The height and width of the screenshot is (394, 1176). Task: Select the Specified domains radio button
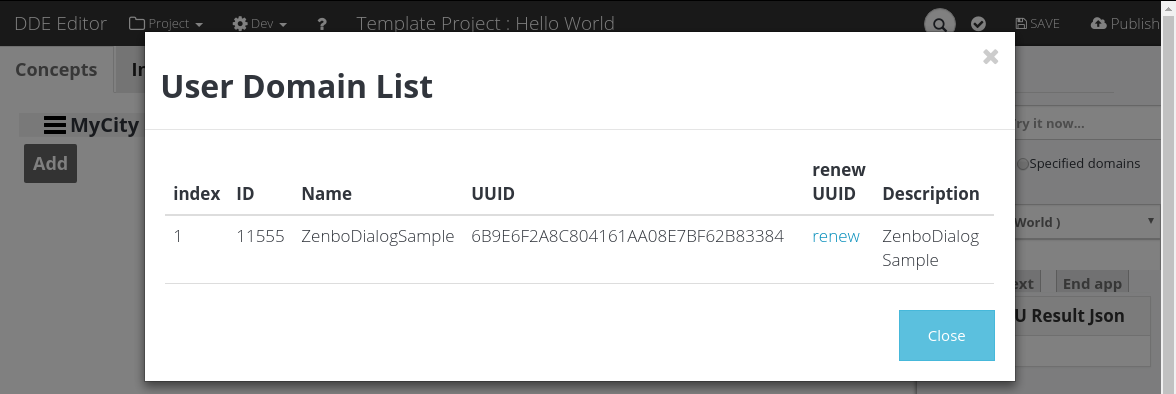[1023, 164]
